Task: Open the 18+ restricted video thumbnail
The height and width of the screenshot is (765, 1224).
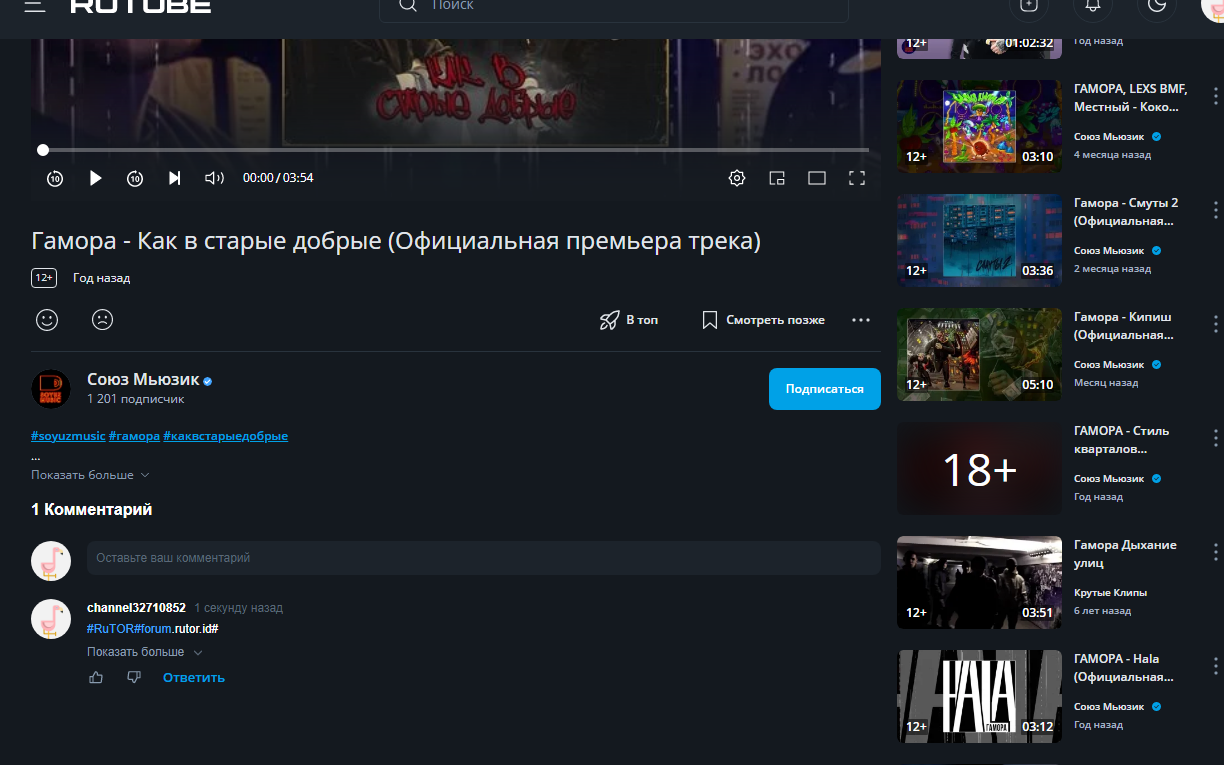Action: click(979, 469)
